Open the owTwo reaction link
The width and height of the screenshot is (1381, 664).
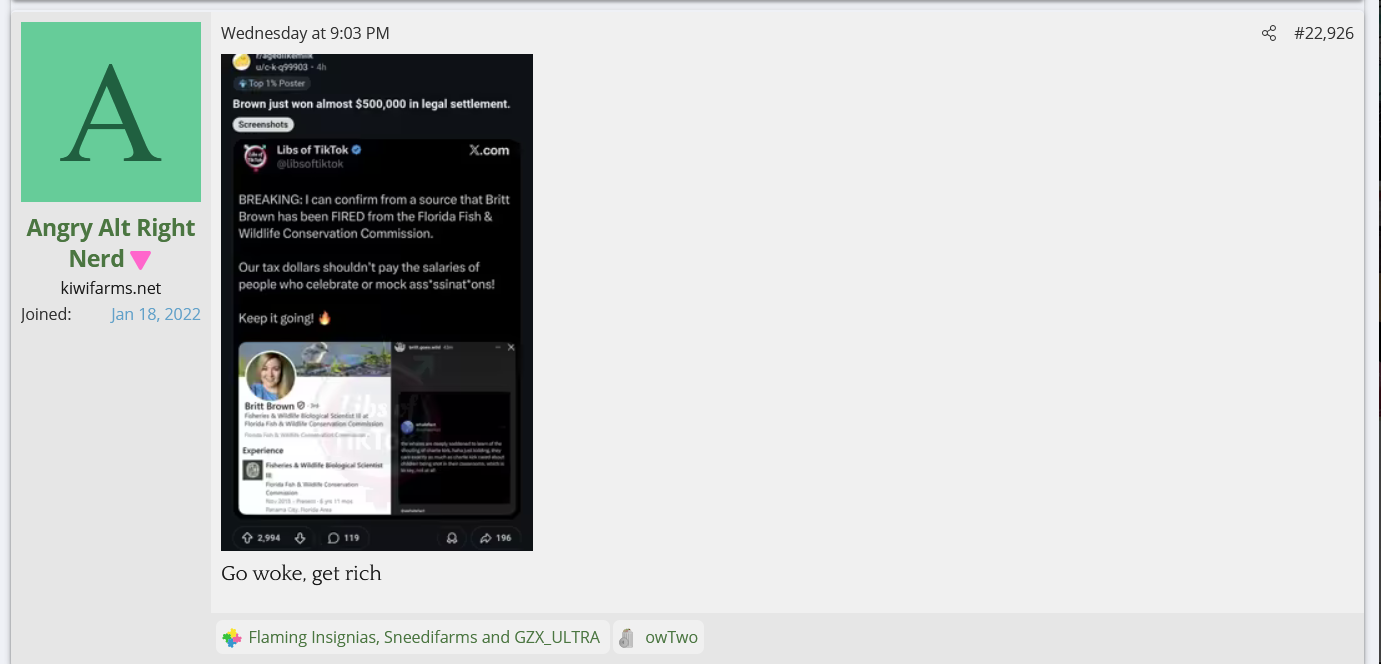click(x=671, y=637)
